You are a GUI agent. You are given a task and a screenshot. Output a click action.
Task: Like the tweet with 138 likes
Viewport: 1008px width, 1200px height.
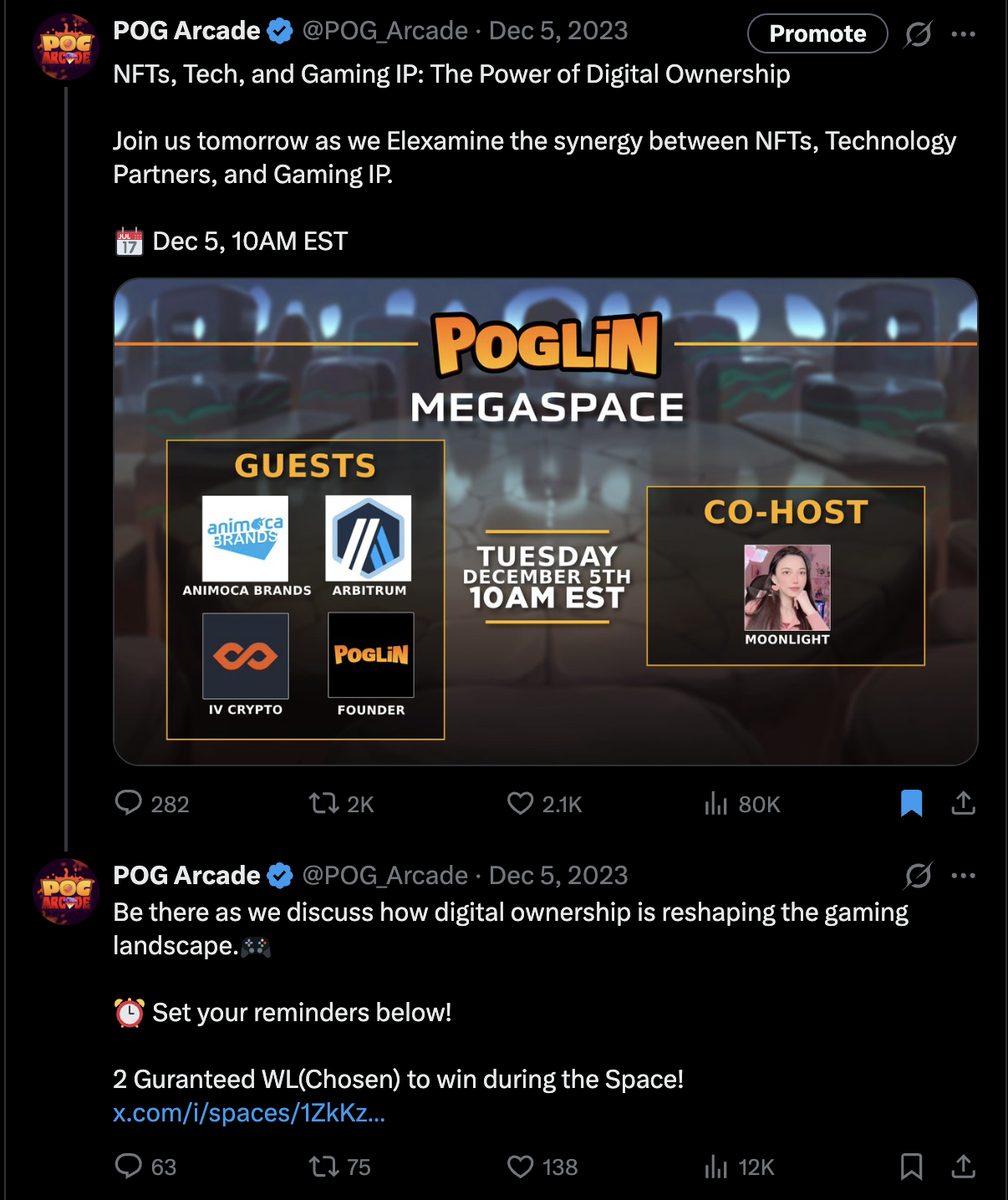542,1167
